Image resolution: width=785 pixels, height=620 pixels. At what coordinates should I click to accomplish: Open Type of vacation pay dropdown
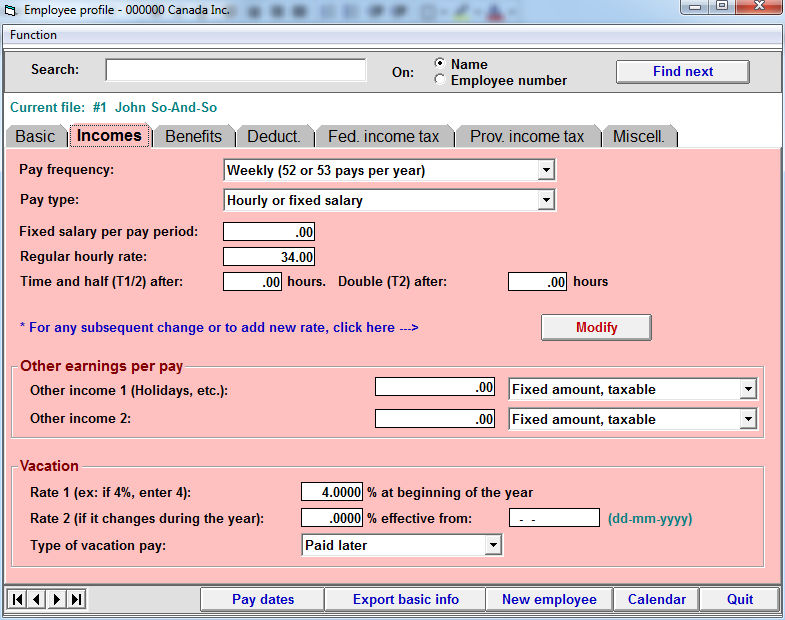click(x=492, y=545)
